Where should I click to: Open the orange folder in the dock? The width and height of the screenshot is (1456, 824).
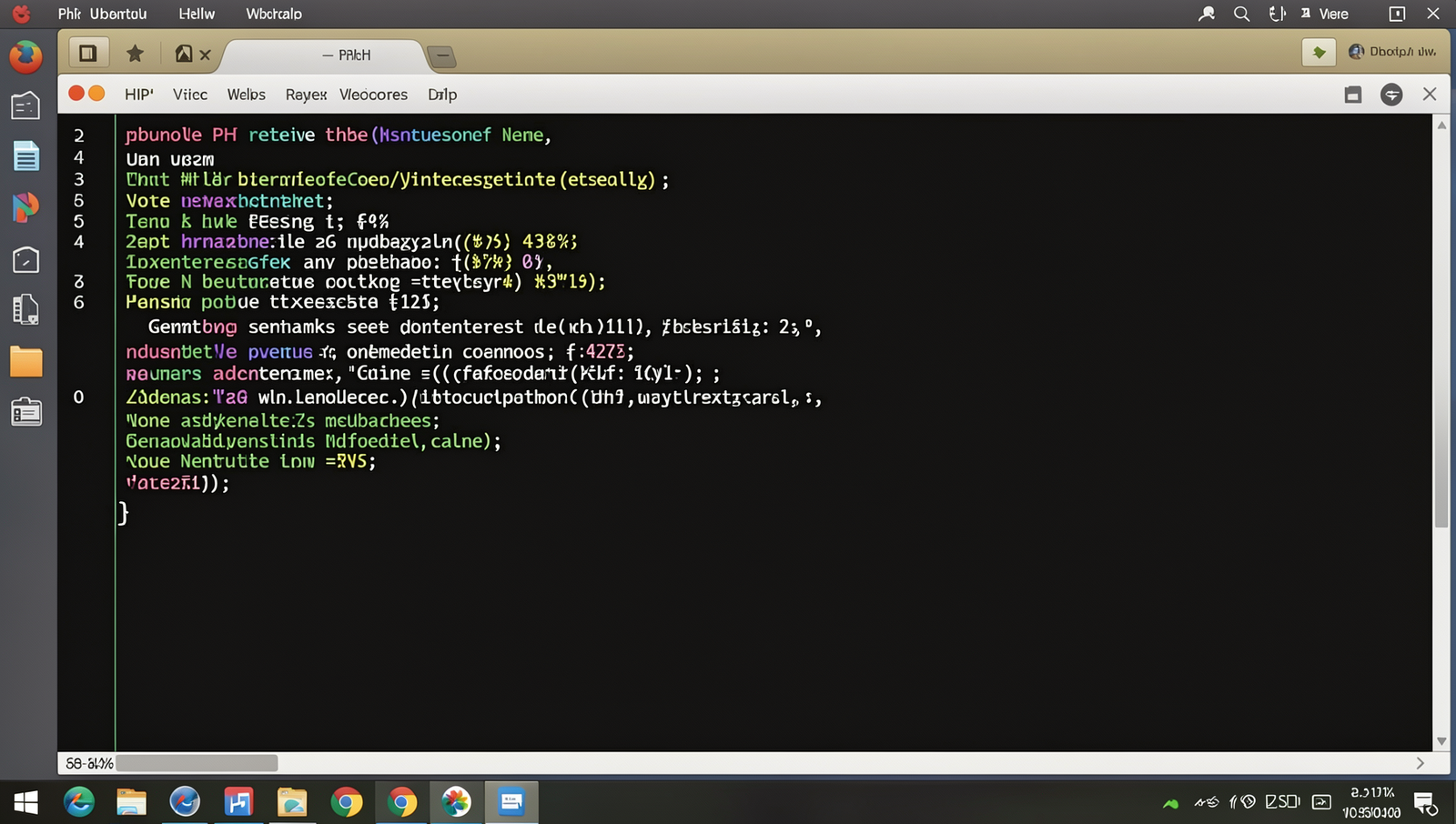[x=26, y=362]
